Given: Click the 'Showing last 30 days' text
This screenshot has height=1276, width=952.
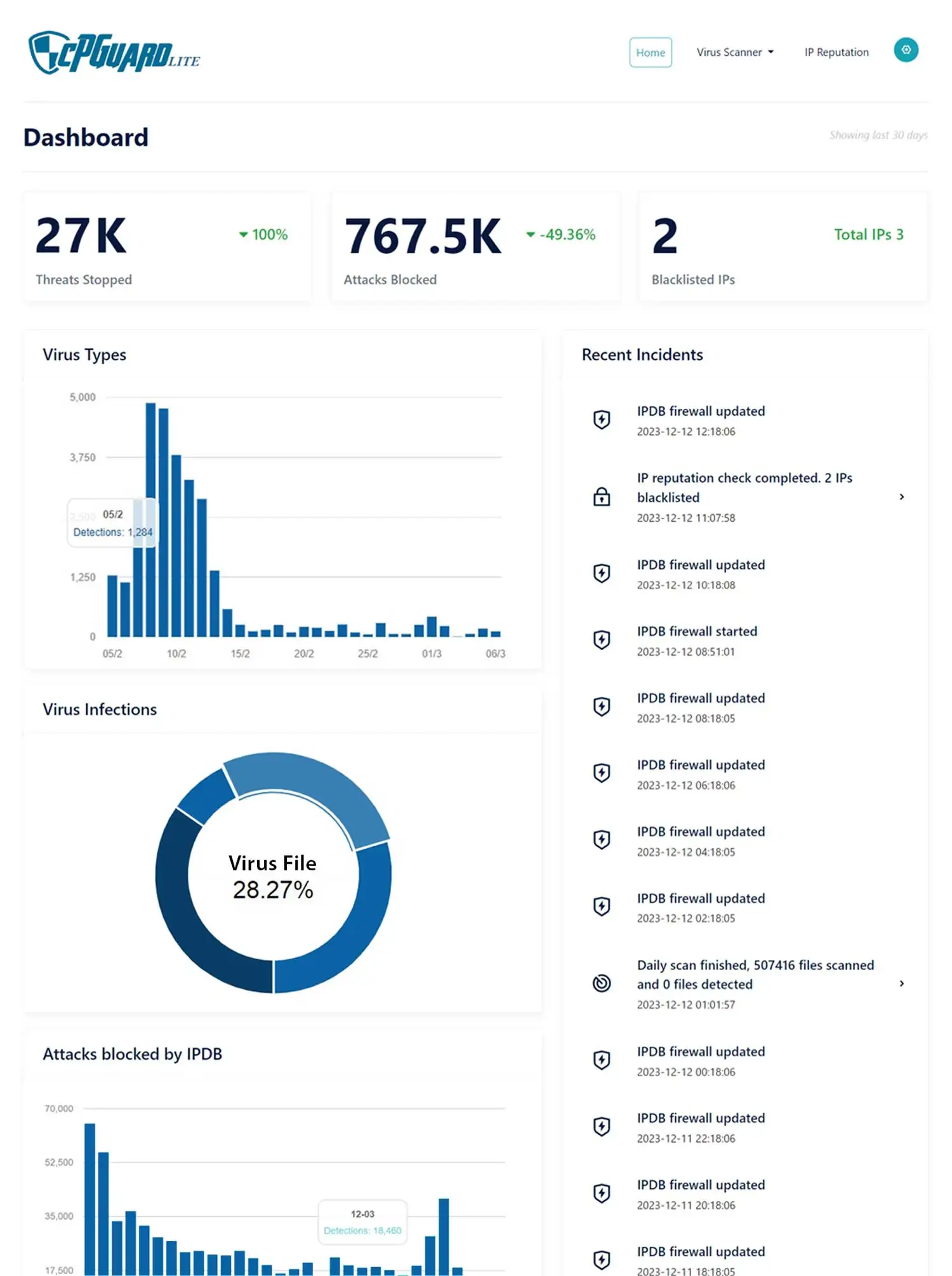Looking at the screenshot, I should click(x=878, y=135).
